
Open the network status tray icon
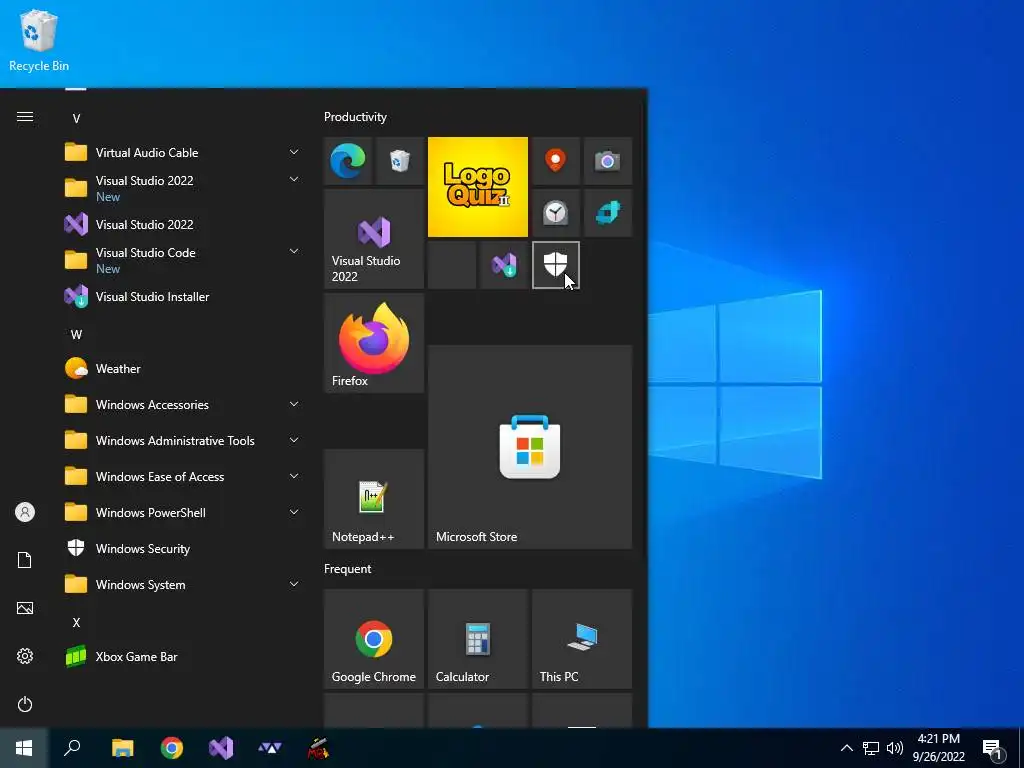pyautogui.click(x=871, y=748)
